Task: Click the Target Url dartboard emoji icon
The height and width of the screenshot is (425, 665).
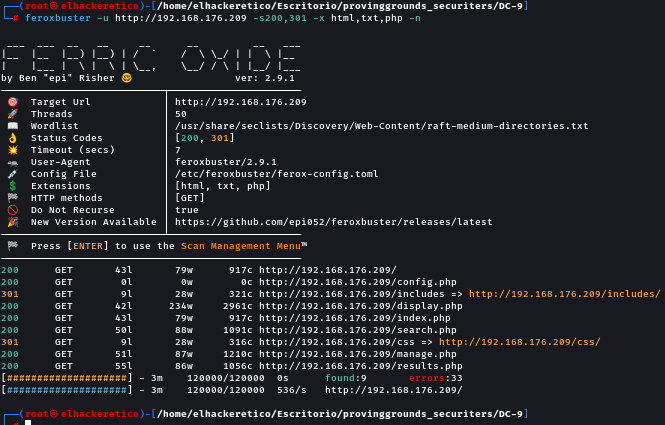Action: click(x=12, y=102)
